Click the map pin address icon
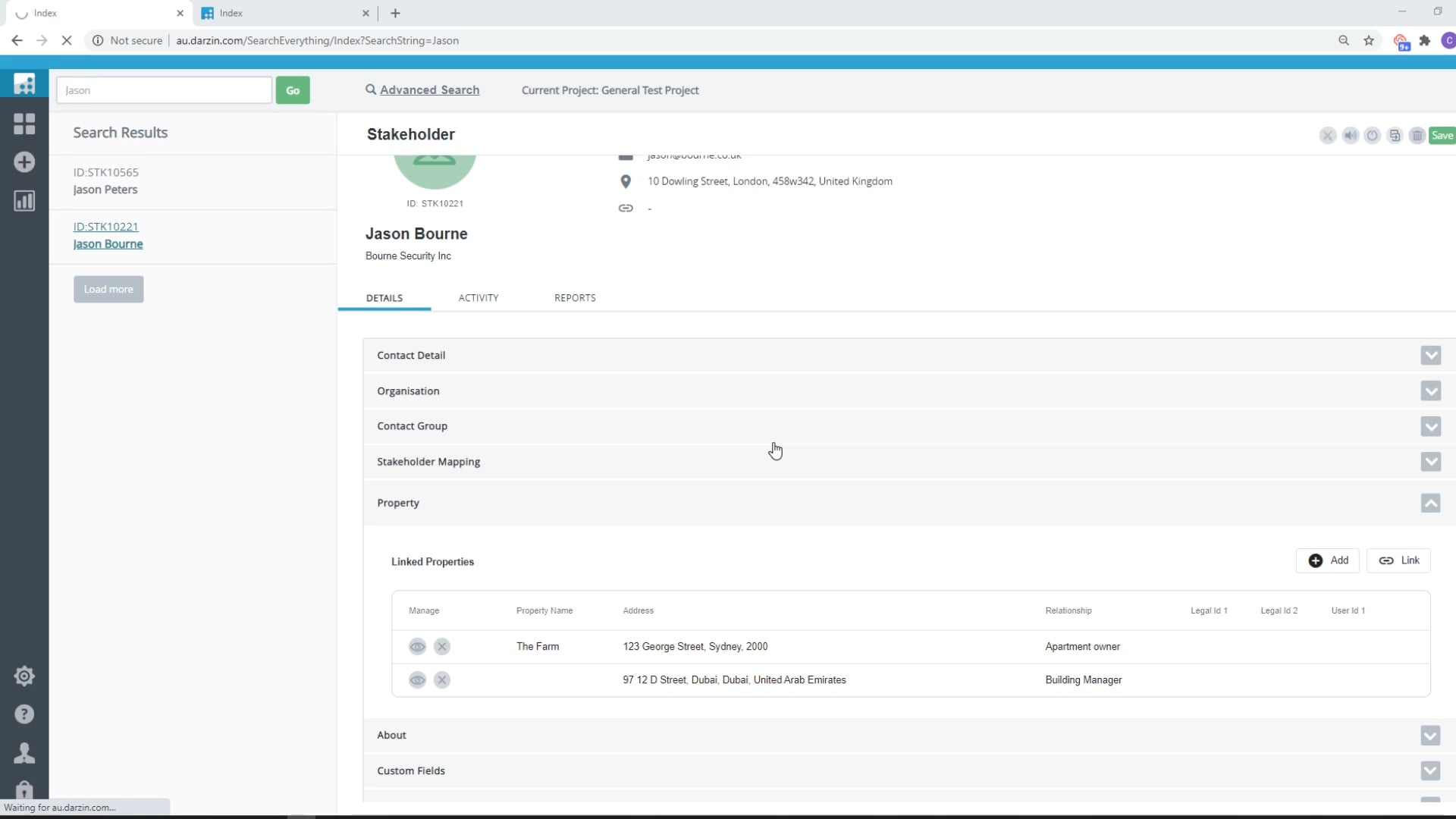 [626, 181]
